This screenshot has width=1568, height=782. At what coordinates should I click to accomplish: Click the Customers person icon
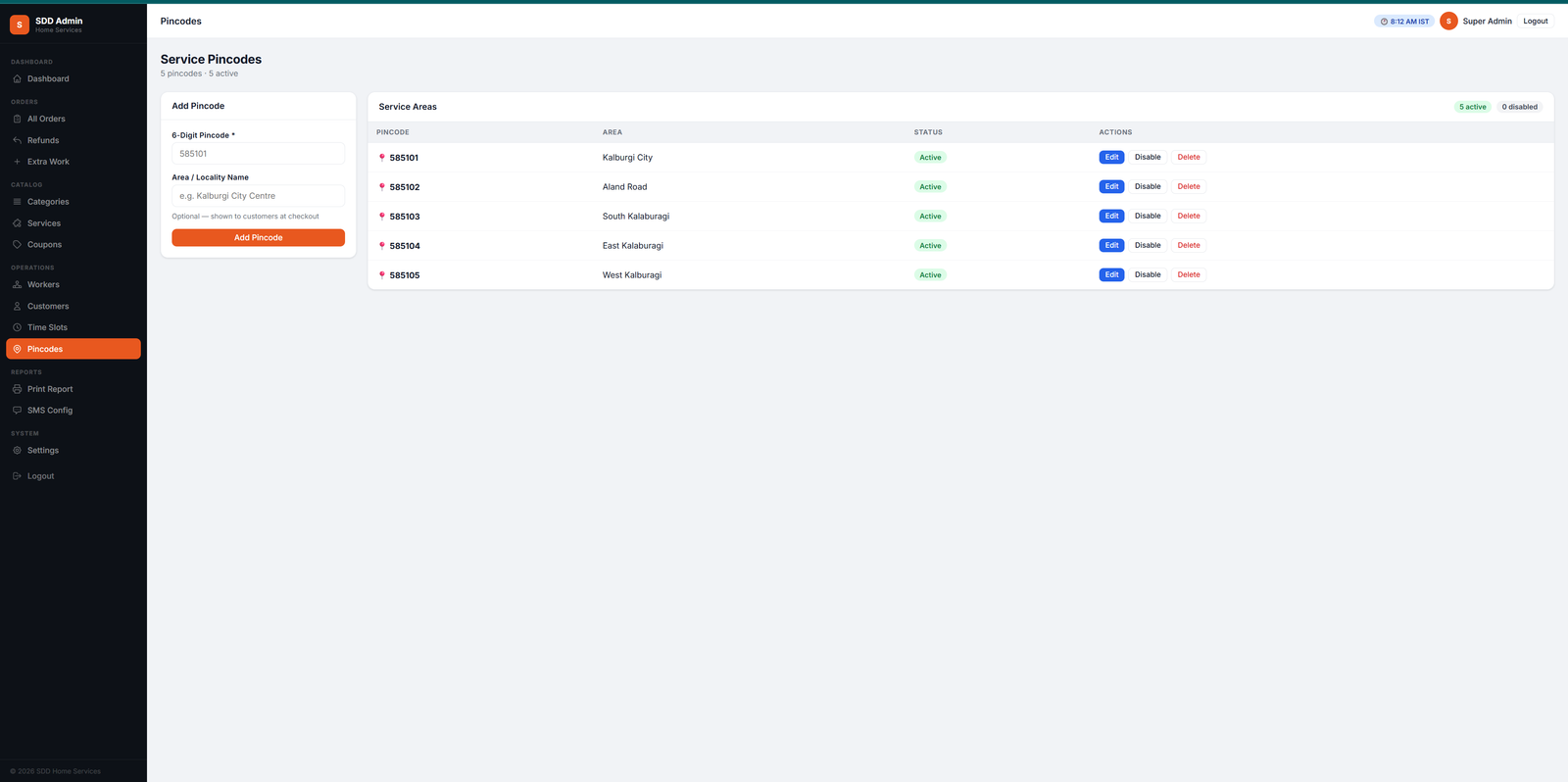coord(17,307)
